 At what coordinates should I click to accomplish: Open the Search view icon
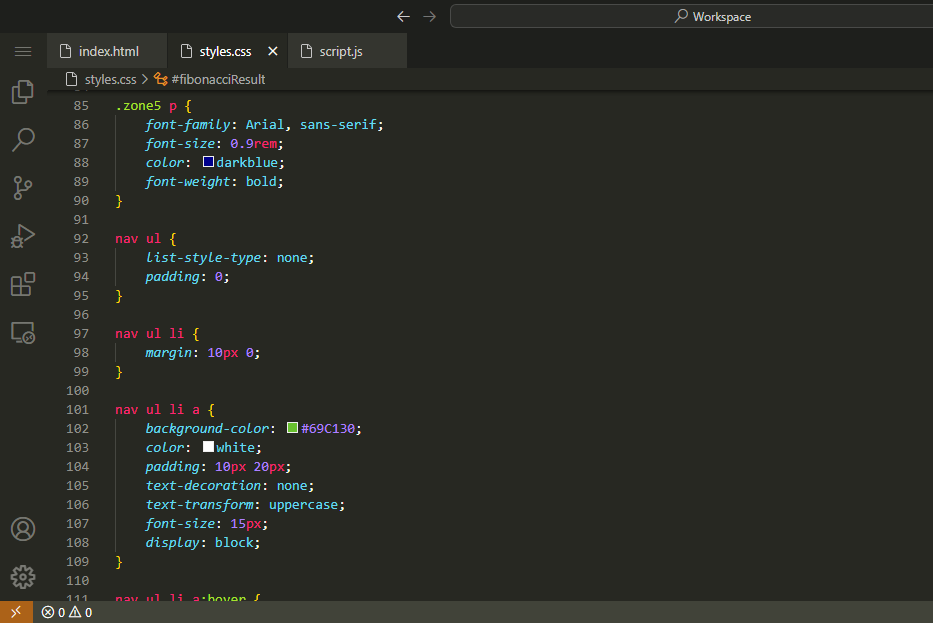[x=23, y=139]
